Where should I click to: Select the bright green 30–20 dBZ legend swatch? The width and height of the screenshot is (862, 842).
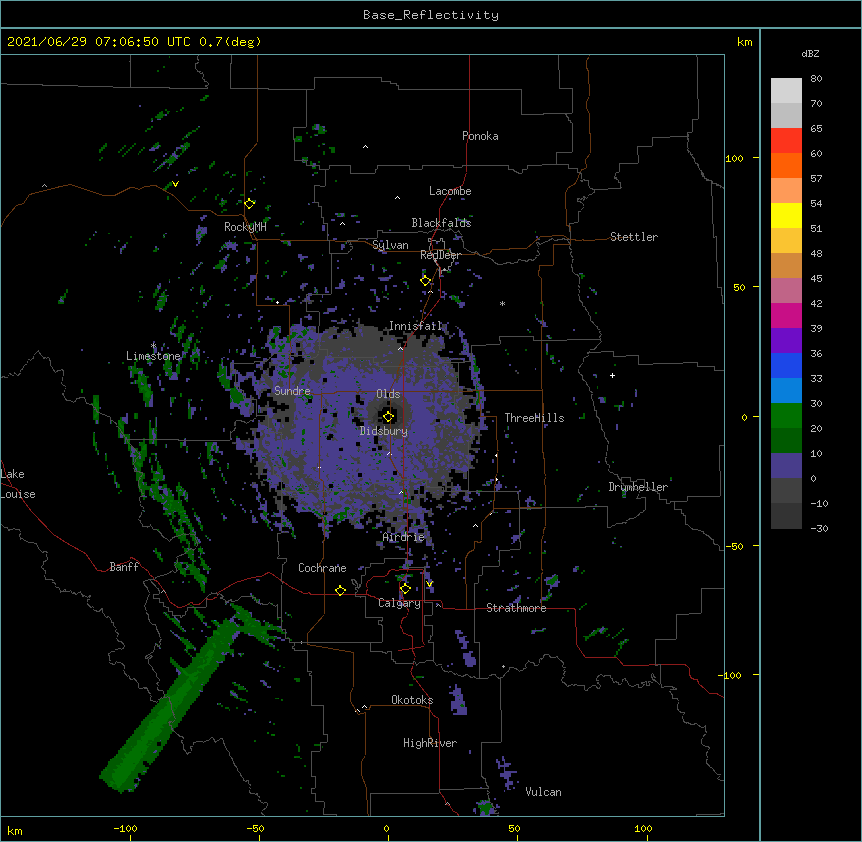point(786,416)
